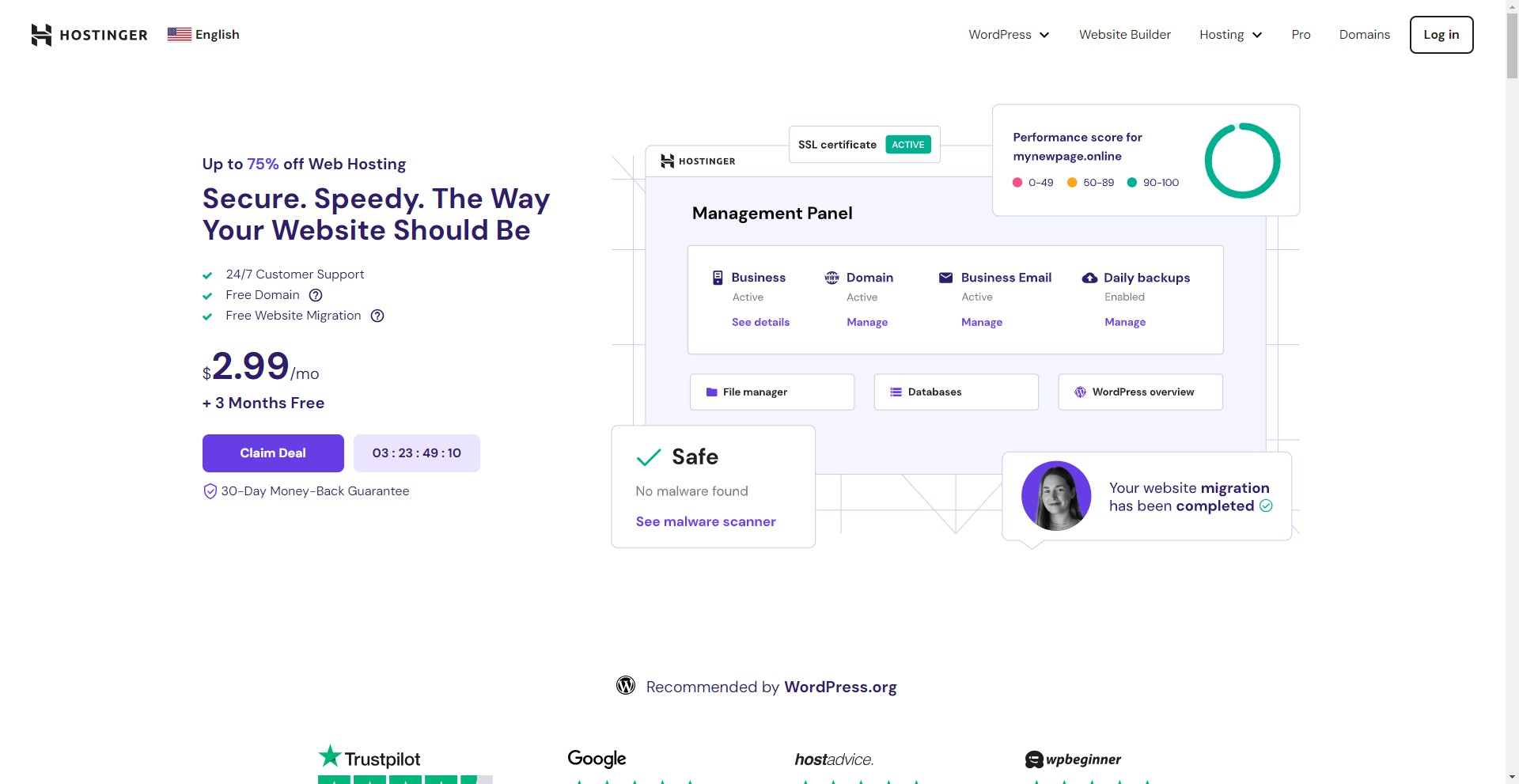Click the money-back guarantee shield icon
1519x784 pixels.
(x=210, y=491)
